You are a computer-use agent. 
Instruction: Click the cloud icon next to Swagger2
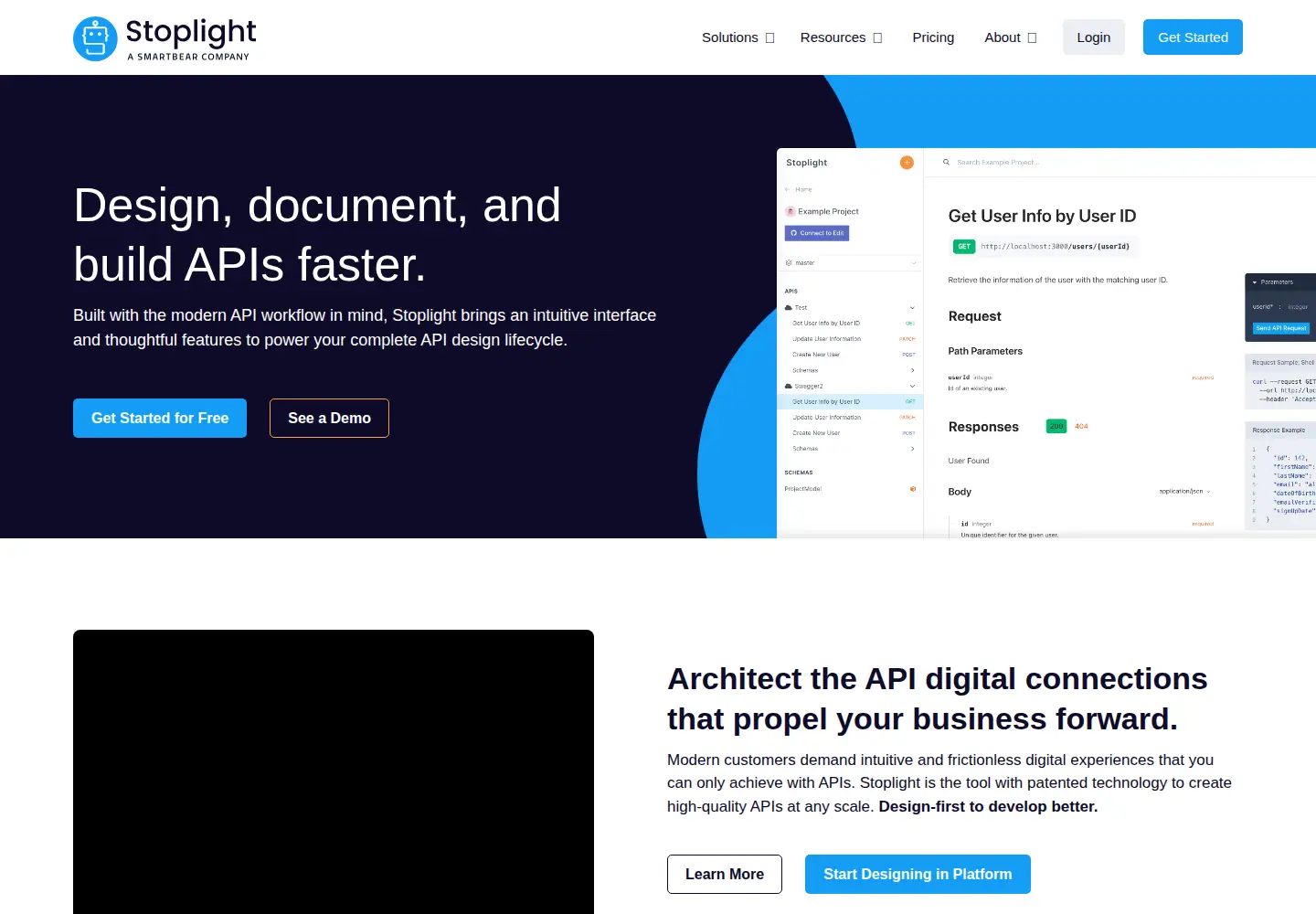789,387
